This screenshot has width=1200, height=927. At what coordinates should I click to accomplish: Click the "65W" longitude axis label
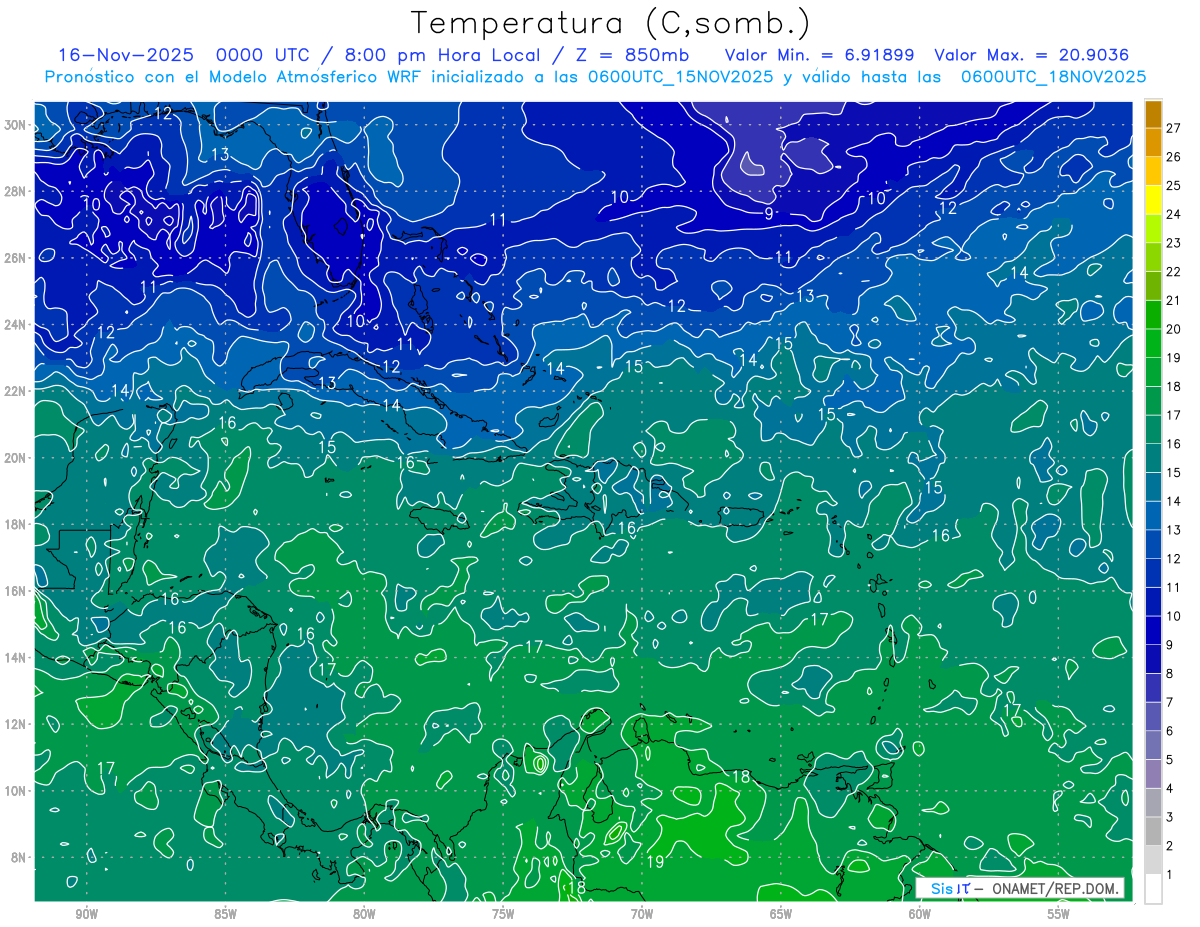(781, 914)
